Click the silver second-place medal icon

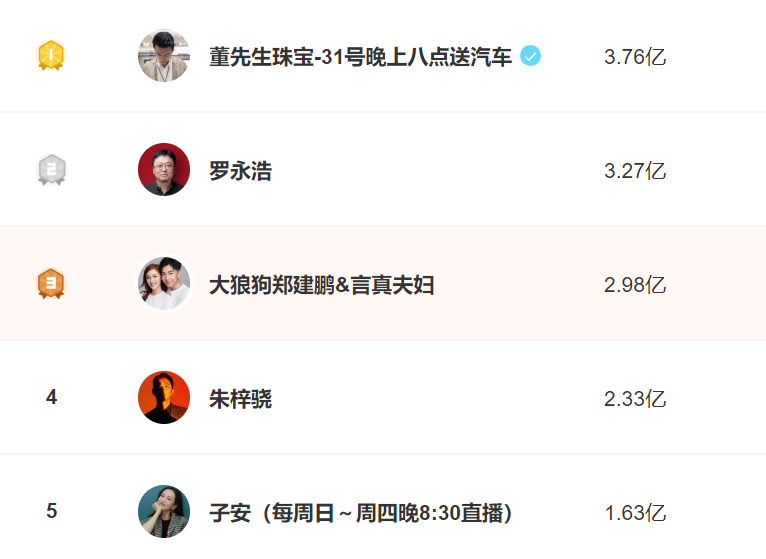coord(51,170)
